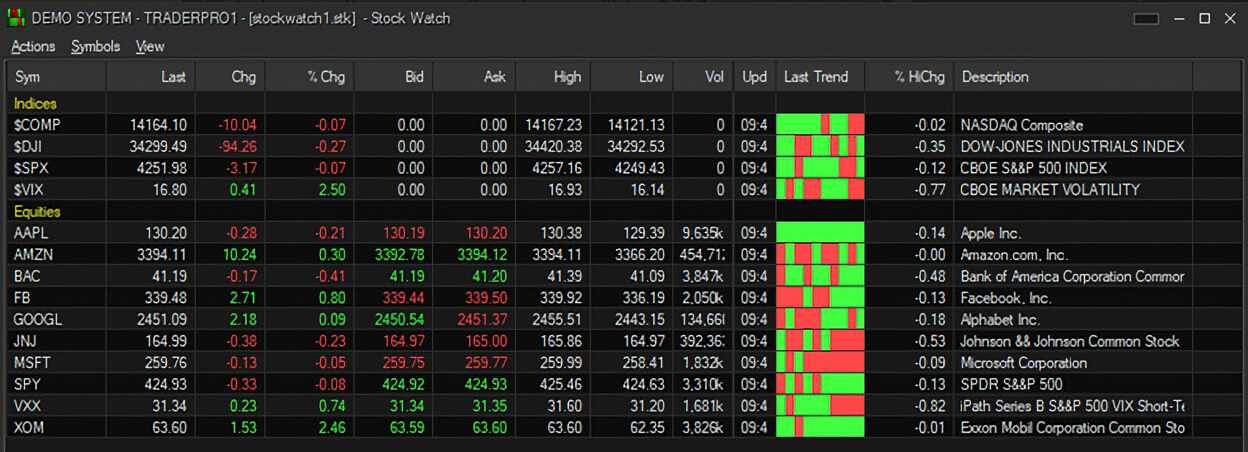Select the MSFT symbol

[31, 363]
